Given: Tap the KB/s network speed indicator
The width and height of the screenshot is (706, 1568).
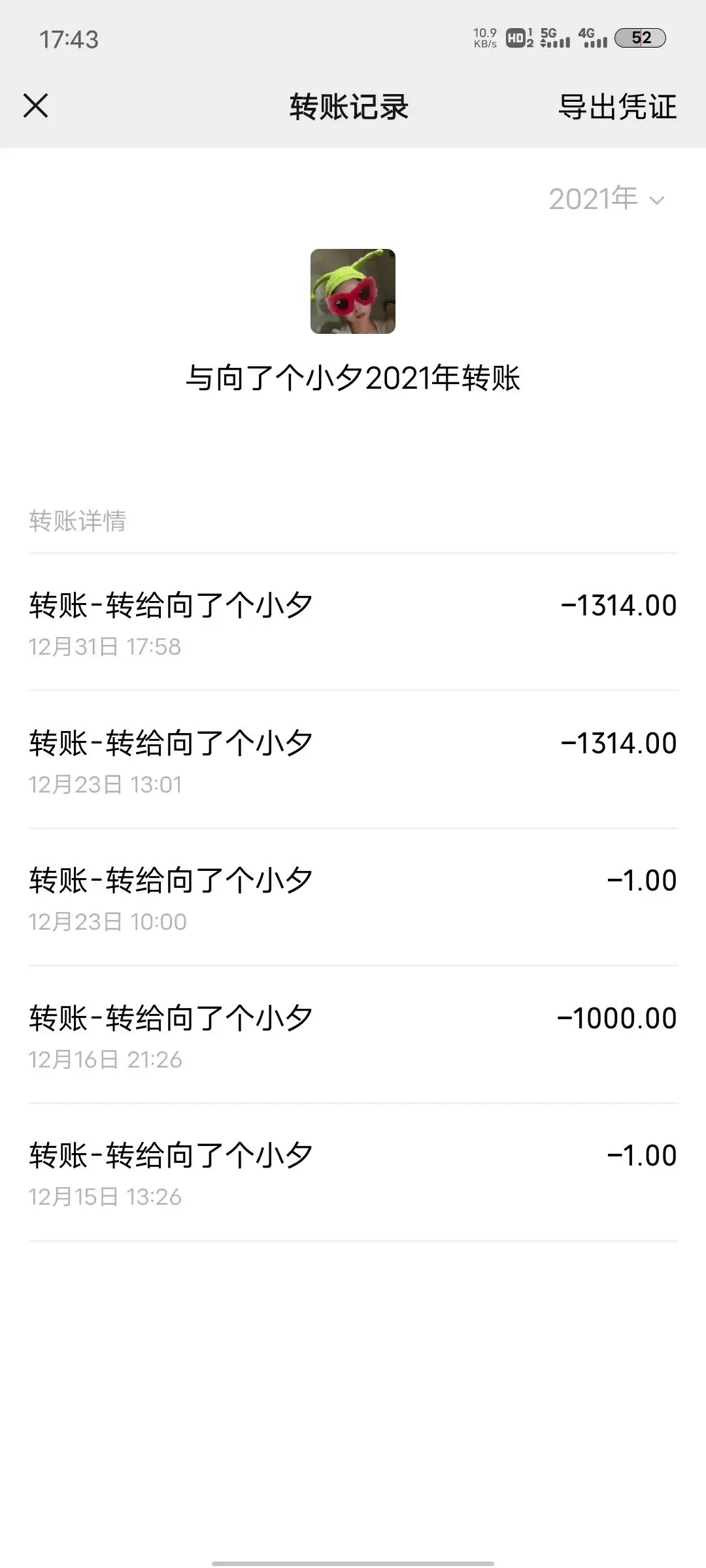Looking at the screenshot, I should [485, 38].
